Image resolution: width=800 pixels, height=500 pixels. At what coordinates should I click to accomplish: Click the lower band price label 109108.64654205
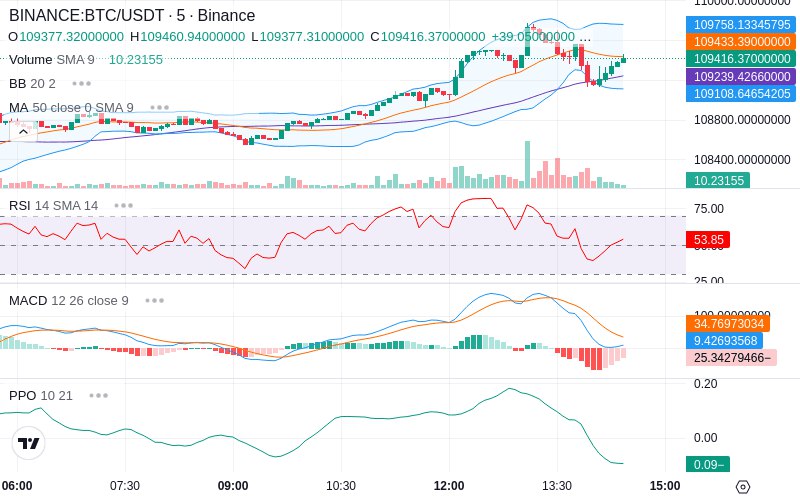[x=741, y=93]
